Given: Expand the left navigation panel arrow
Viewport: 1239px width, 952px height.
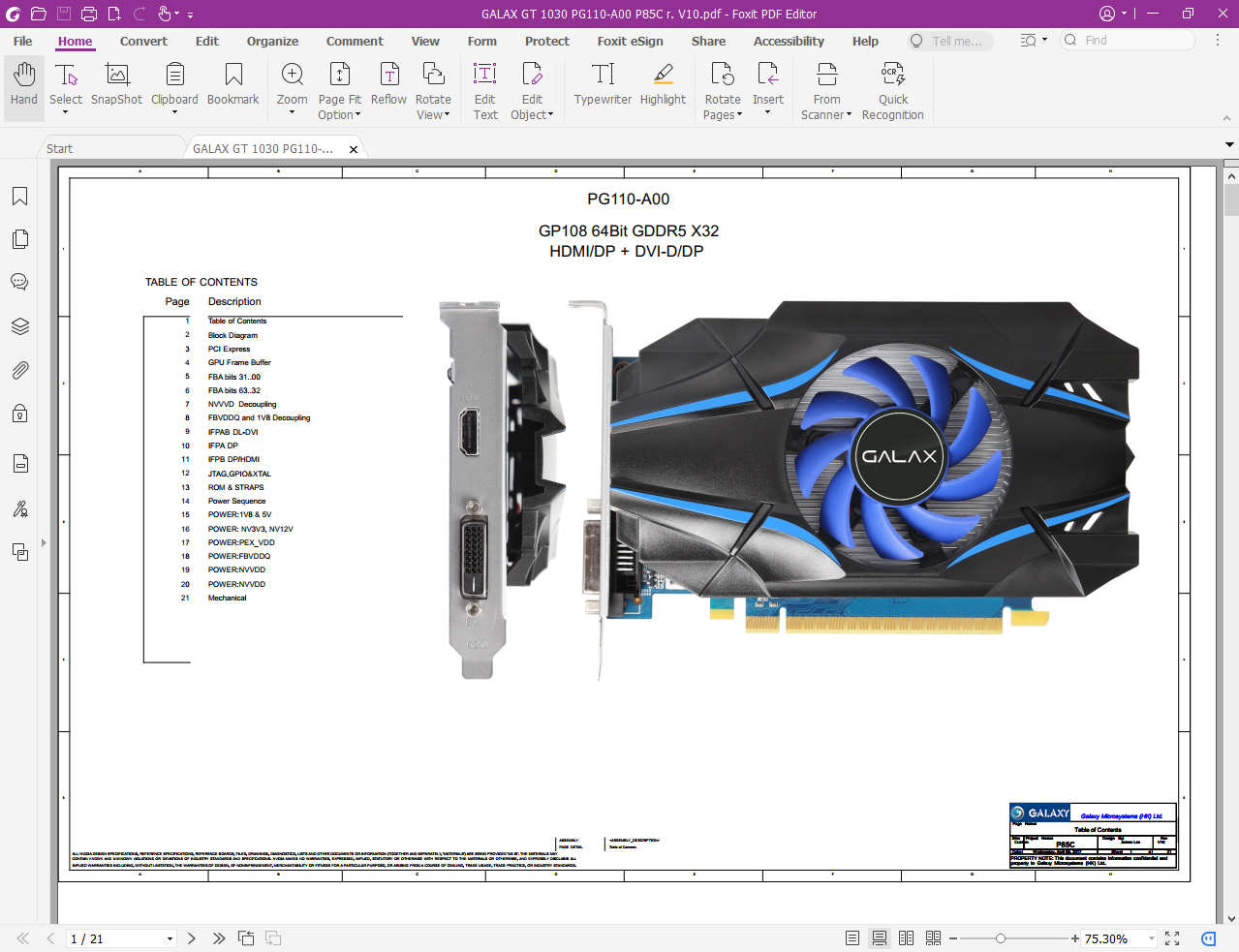Looking at the screenshot, I should coord(44,542).
